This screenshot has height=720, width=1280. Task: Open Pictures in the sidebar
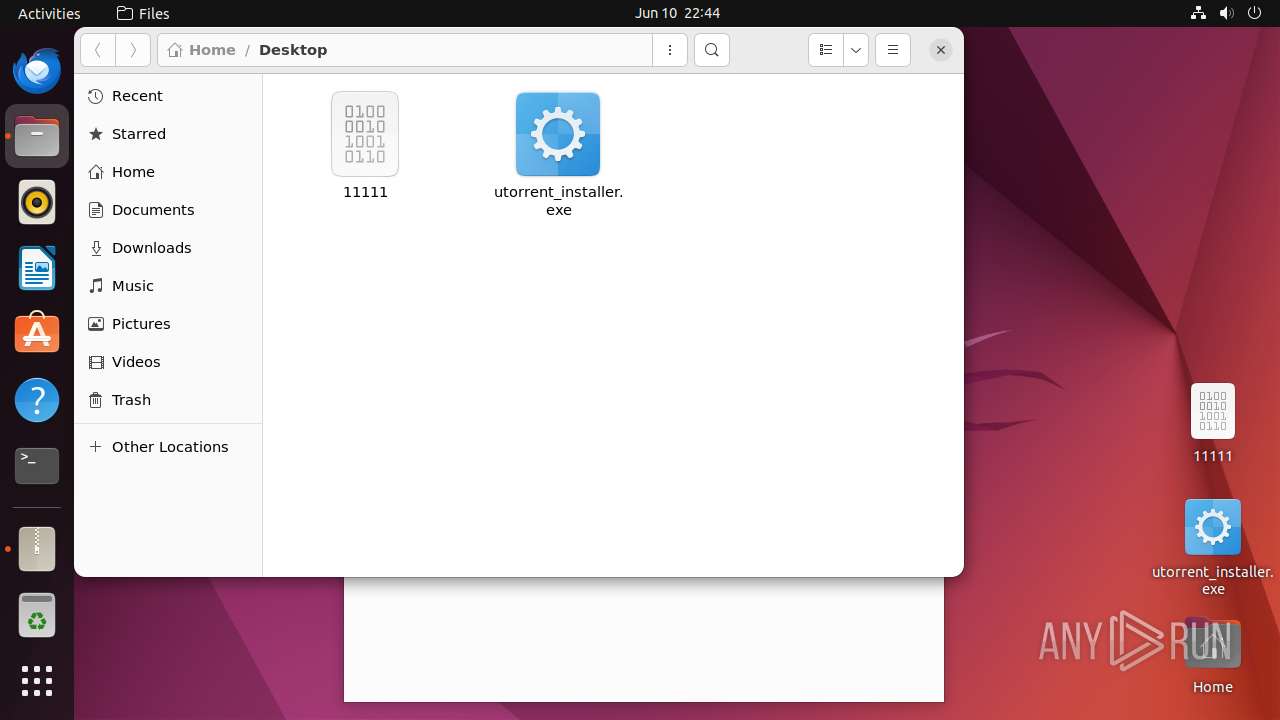pos(168,324)
